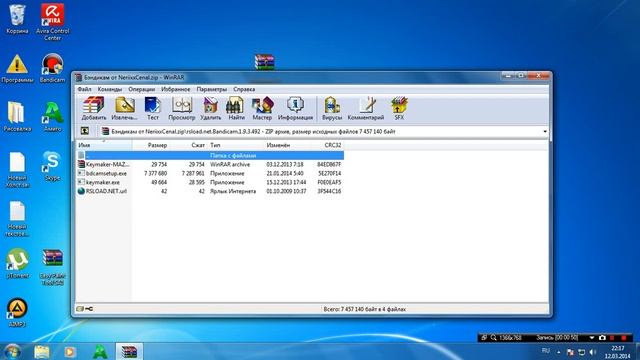Open the Амиго desktop shortcut
Viewport: 640px width, 360px height.
53,117
